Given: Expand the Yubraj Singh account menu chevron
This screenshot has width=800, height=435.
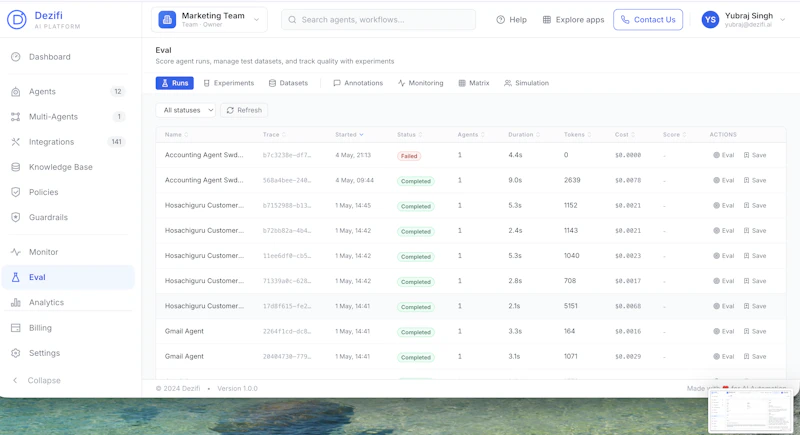Looking at the screenshot, I should [783, 20].
